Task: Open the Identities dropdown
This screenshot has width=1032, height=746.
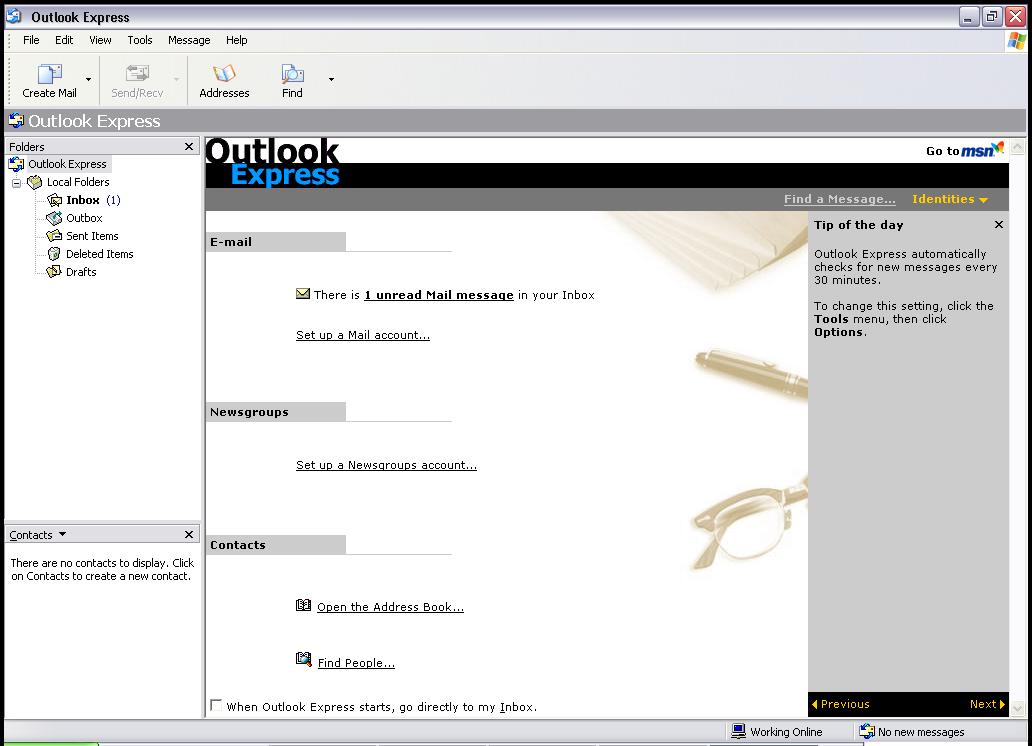Action: pyautogui.click(x=950, y=199)
